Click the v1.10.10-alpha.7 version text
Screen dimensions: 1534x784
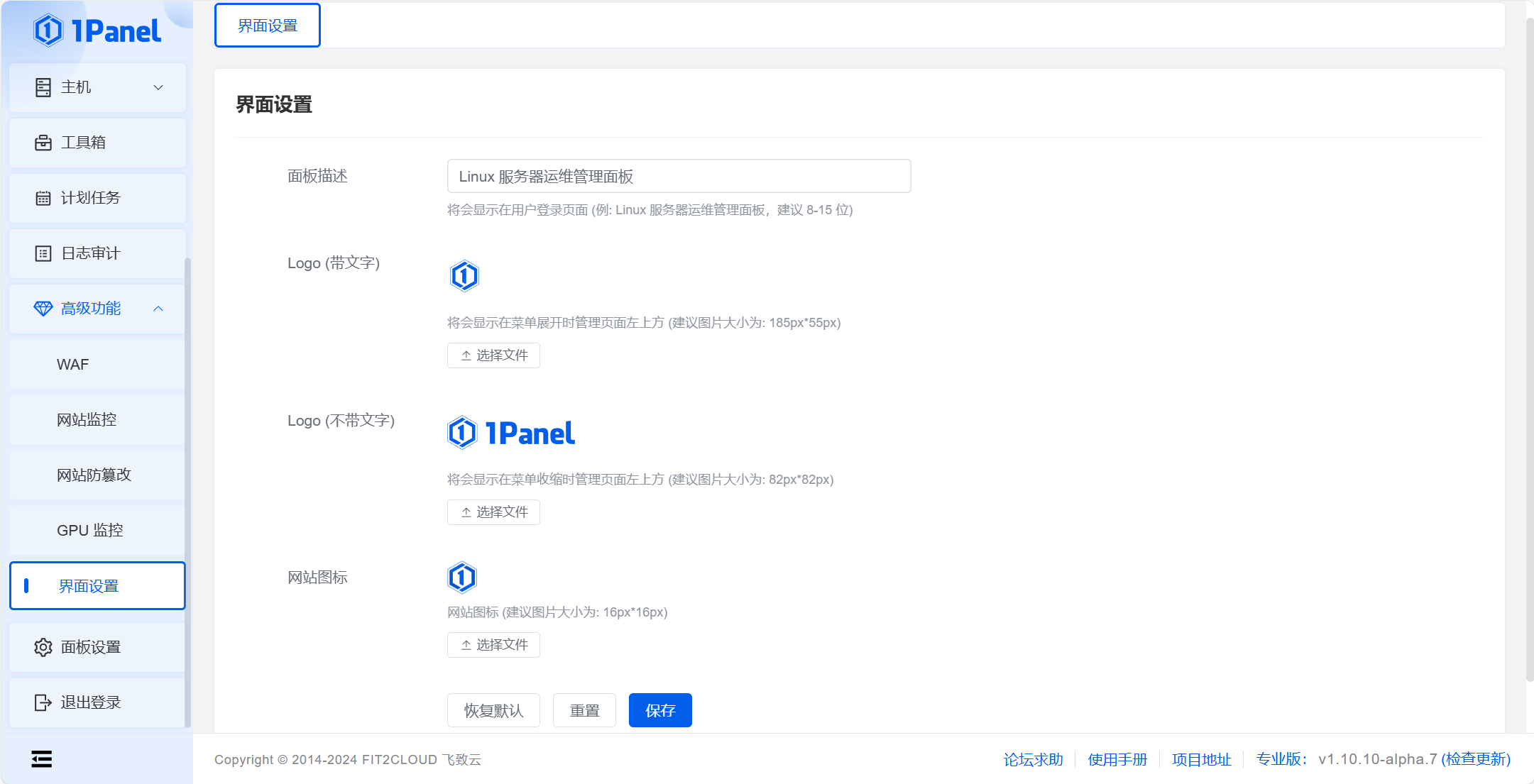pos(1377,760)
